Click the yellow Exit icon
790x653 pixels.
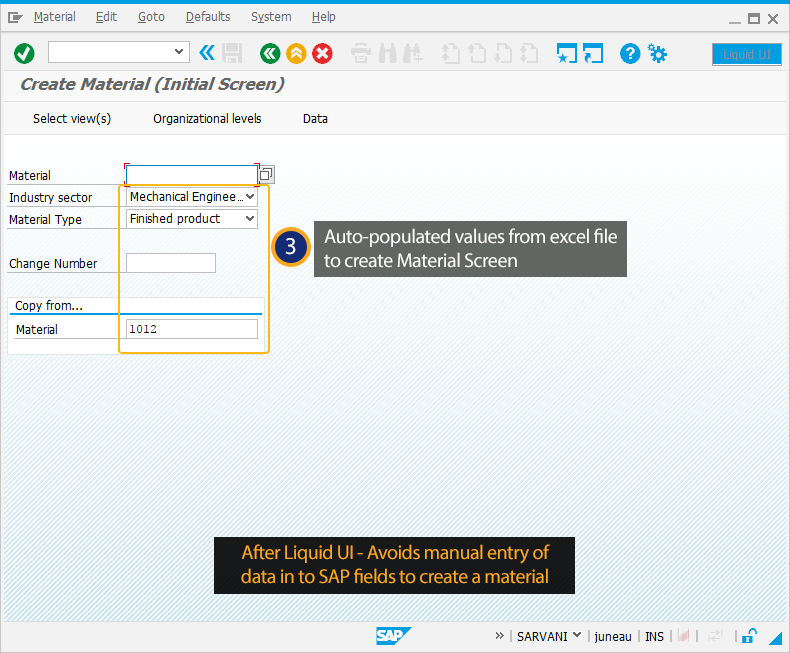pos(296,53)
